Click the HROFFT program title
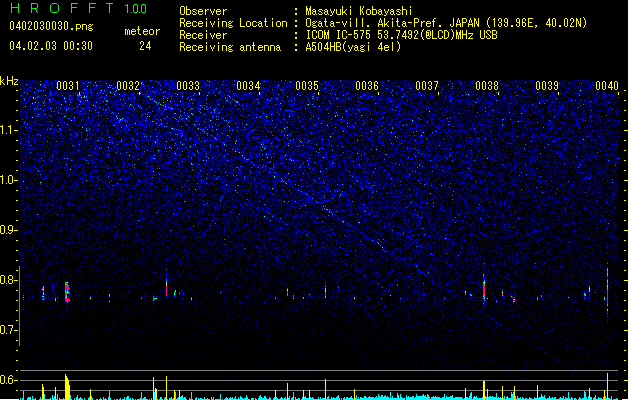The width and height of the screenshot is (629, 400). [62, 8]
